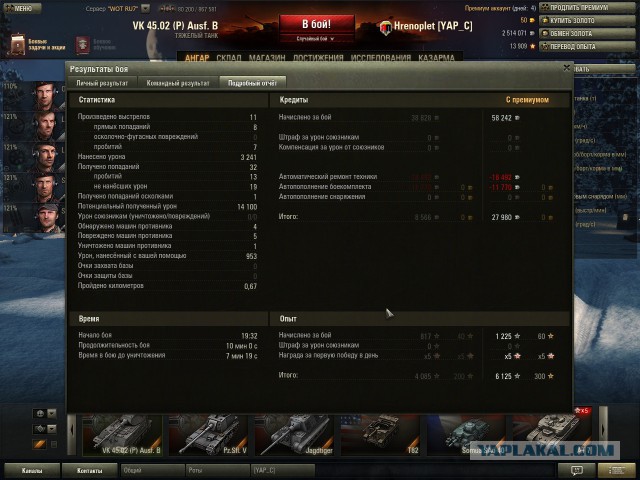Switch to Личный результат tab
The height and width of the screenshot is (480, 640).
pos(102,83)
